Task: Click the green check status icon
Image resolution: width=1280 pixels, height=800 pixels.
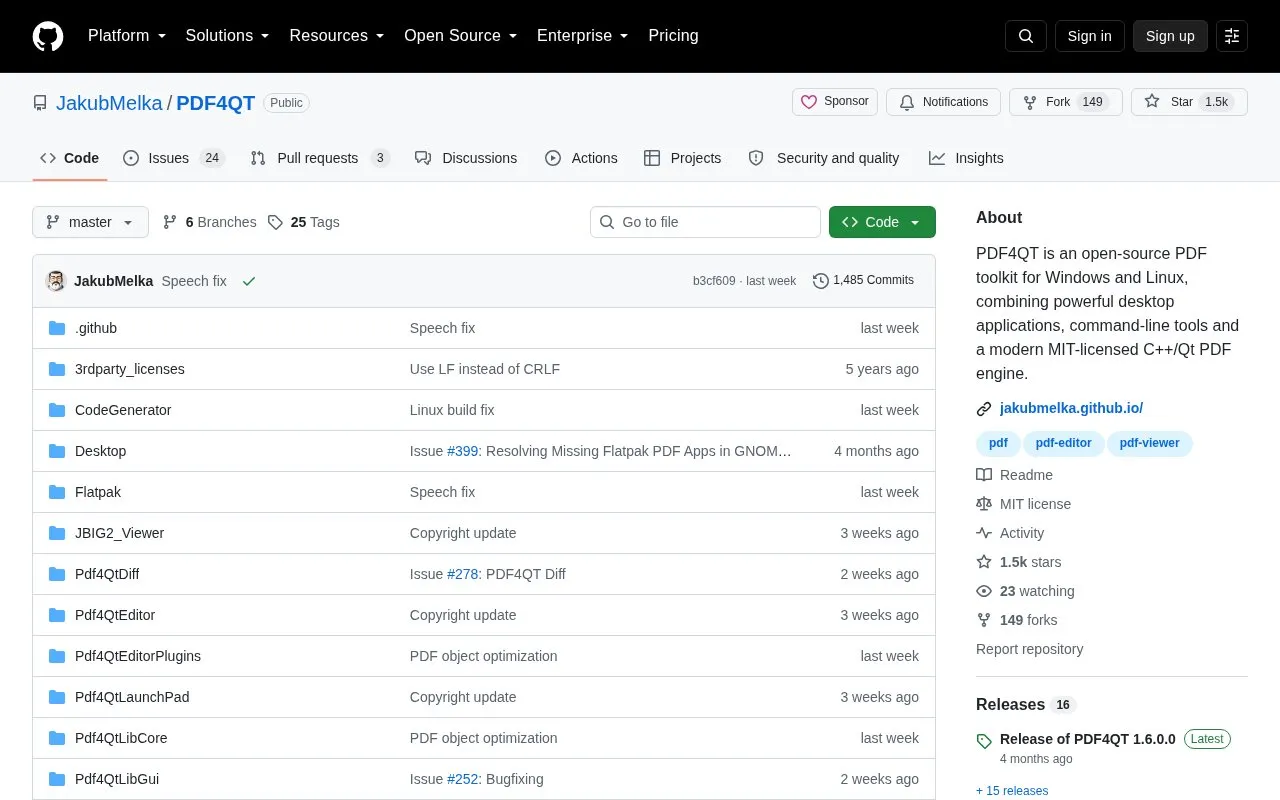Action: pos(249,281)
